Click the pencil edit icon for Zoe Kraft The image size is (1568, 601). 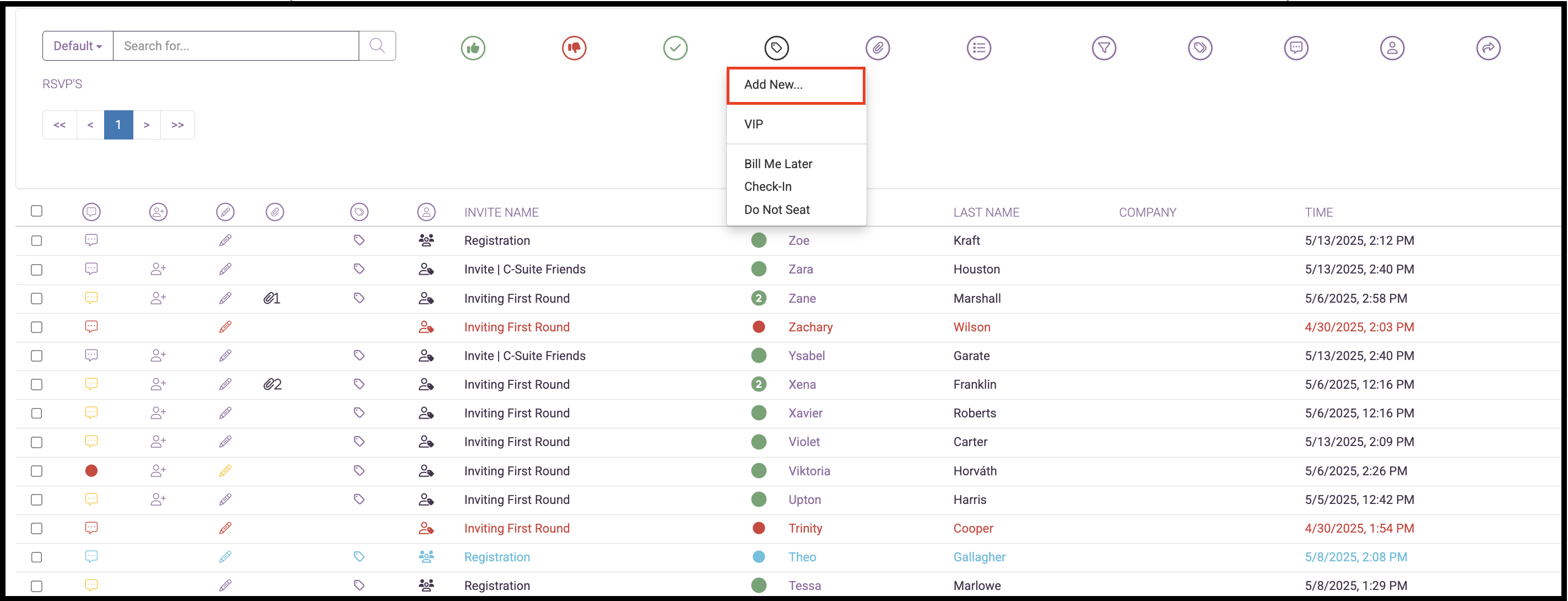225,240
